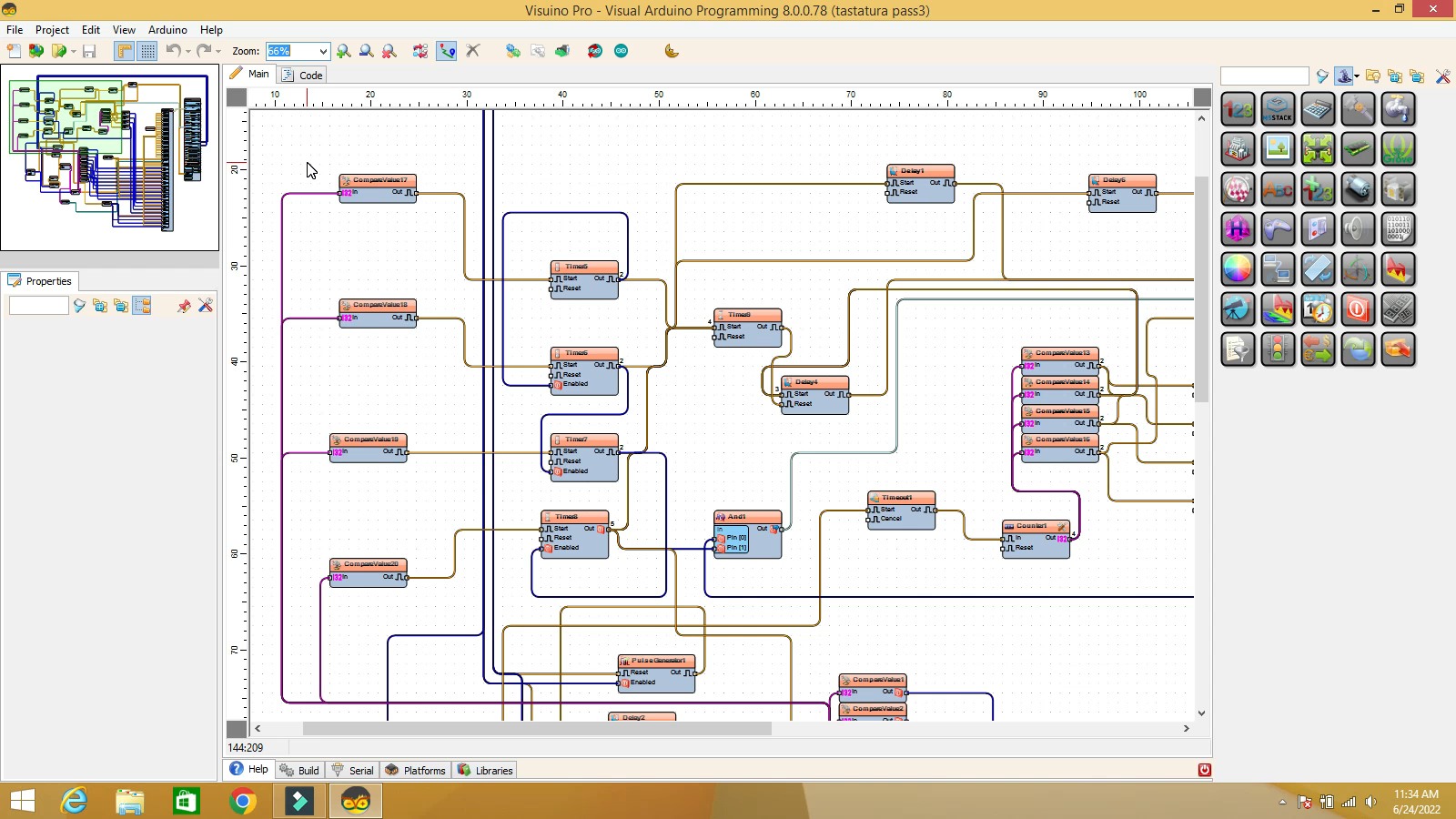
Task: Select the PulseGenerator1 component
Action: pos(656,673)
